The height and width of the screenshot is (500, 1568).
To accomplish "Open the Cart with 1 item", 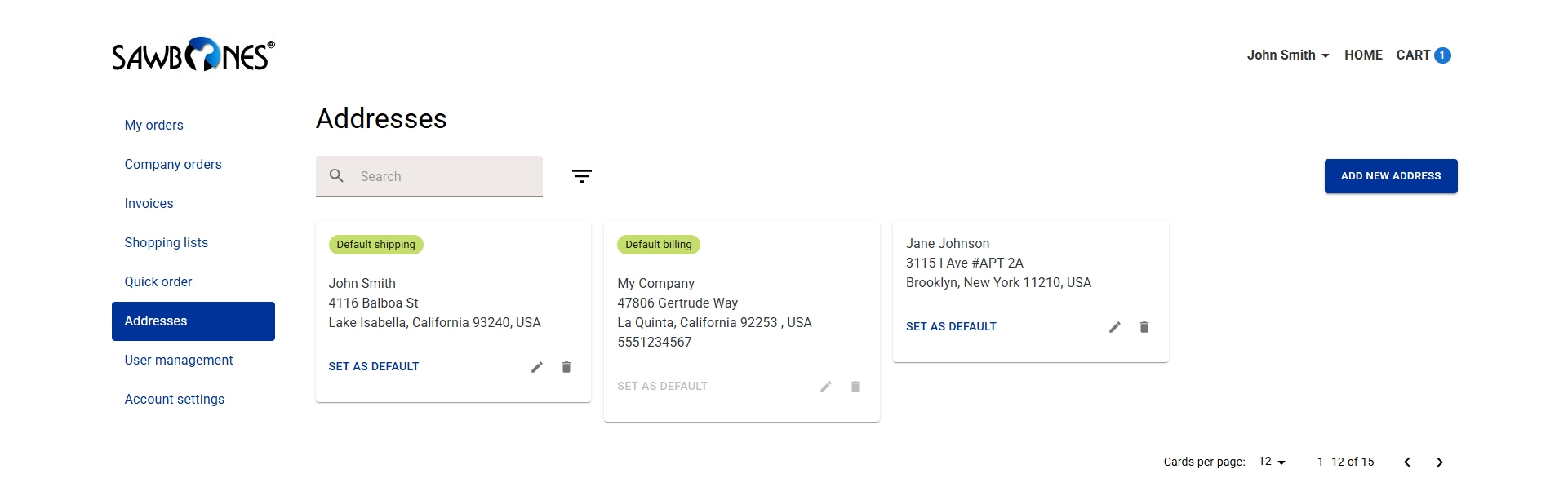I will pyautogui.click(x=1424, y=55).
